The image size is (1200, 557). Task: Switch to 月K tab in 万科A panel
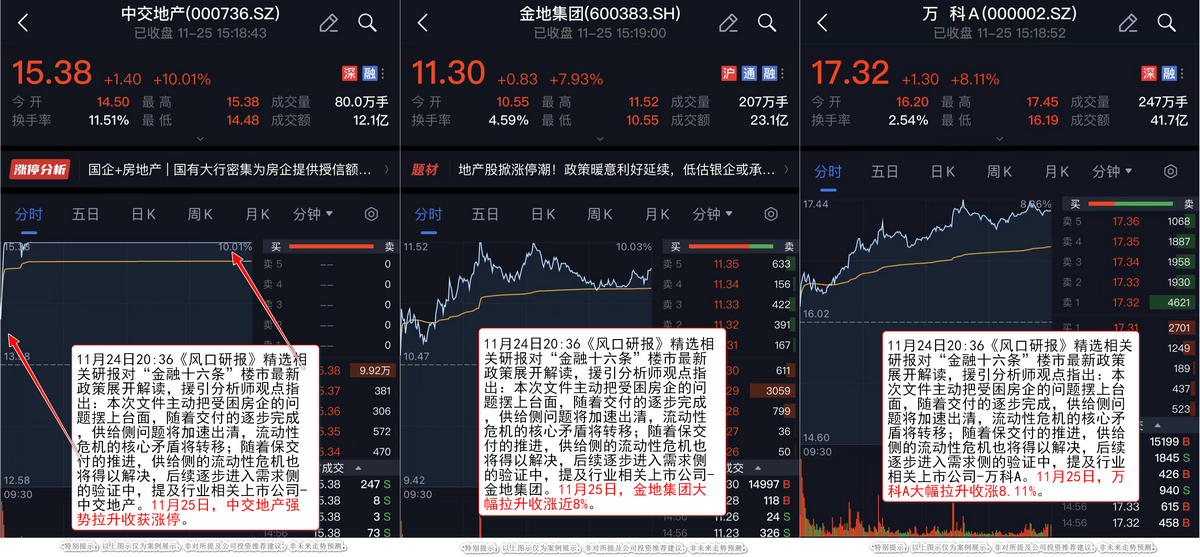(x=1058, y=171)
